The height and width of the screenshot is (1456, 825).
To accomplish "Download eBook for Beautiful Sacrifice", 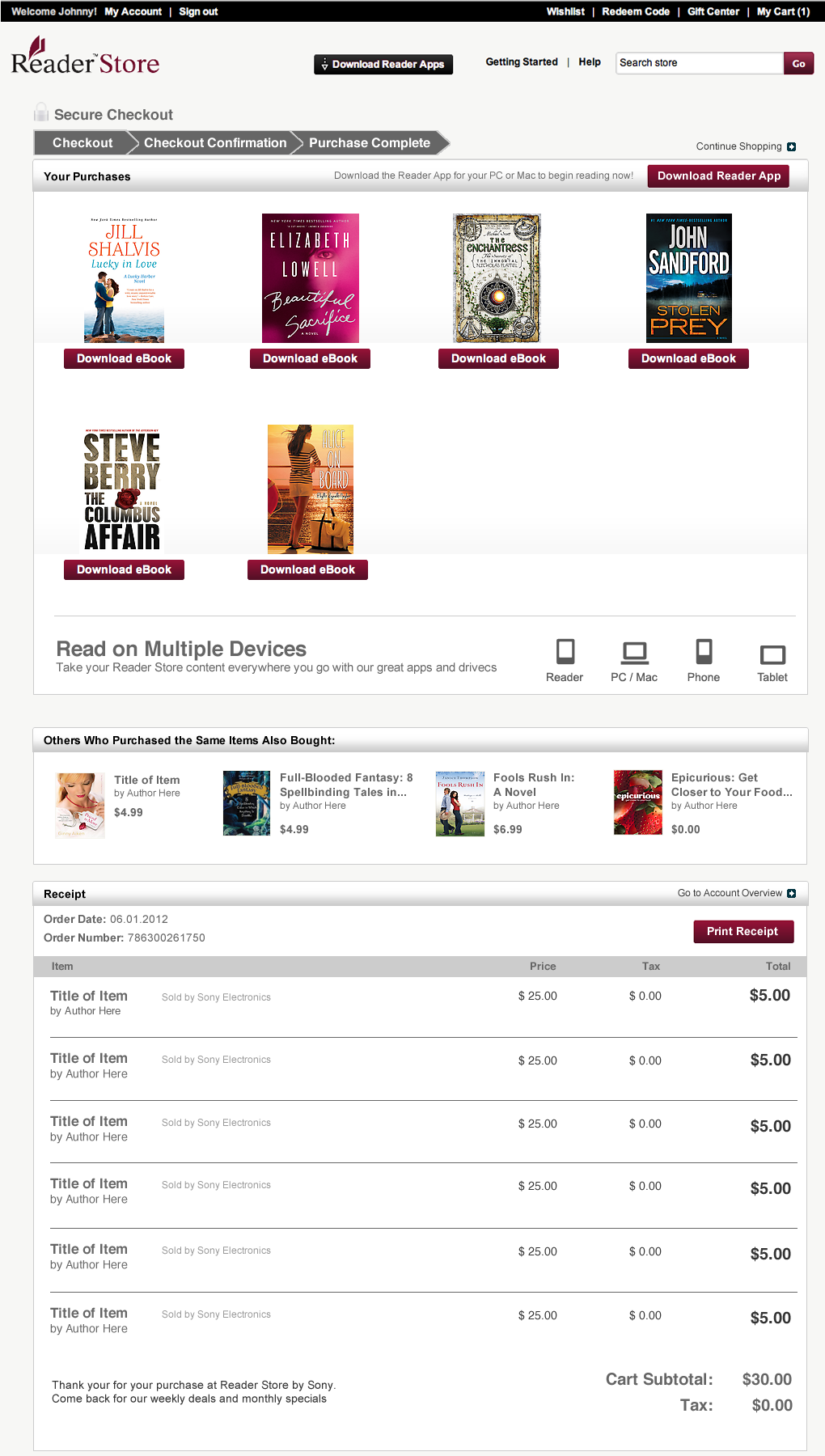I will 310,358.
